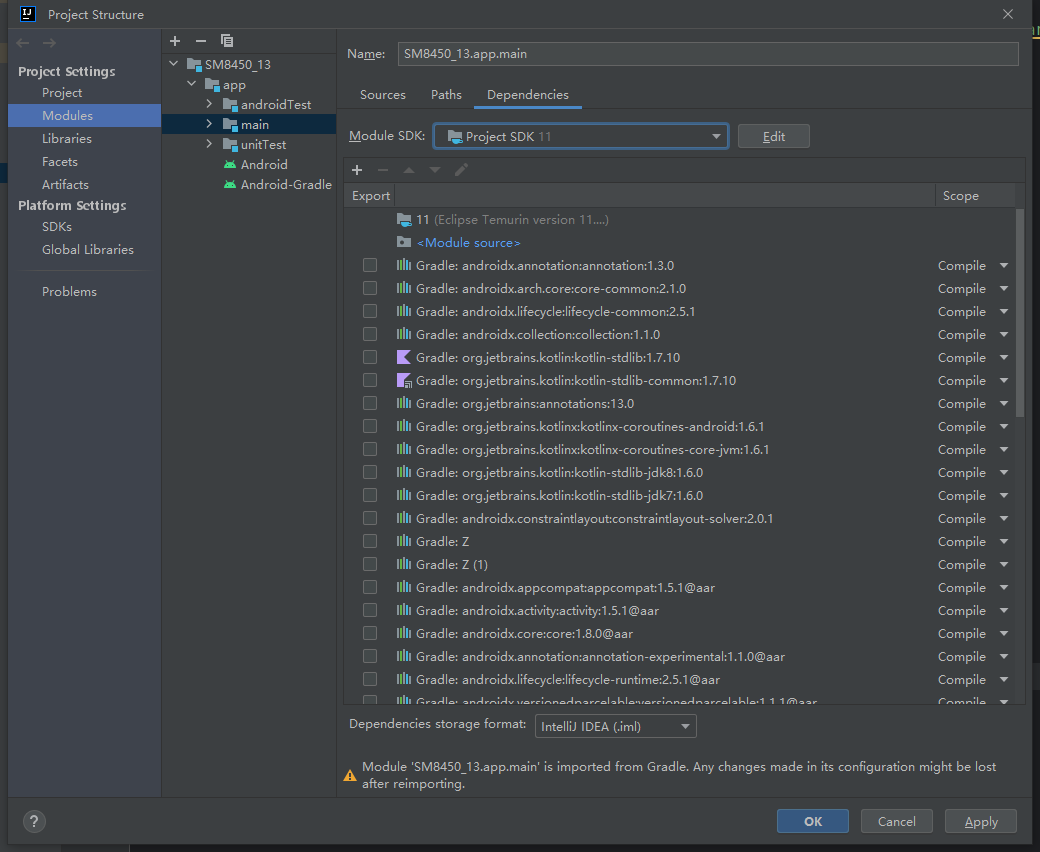
Task: Click the Export column header
Action: click(x=371, y=196)
